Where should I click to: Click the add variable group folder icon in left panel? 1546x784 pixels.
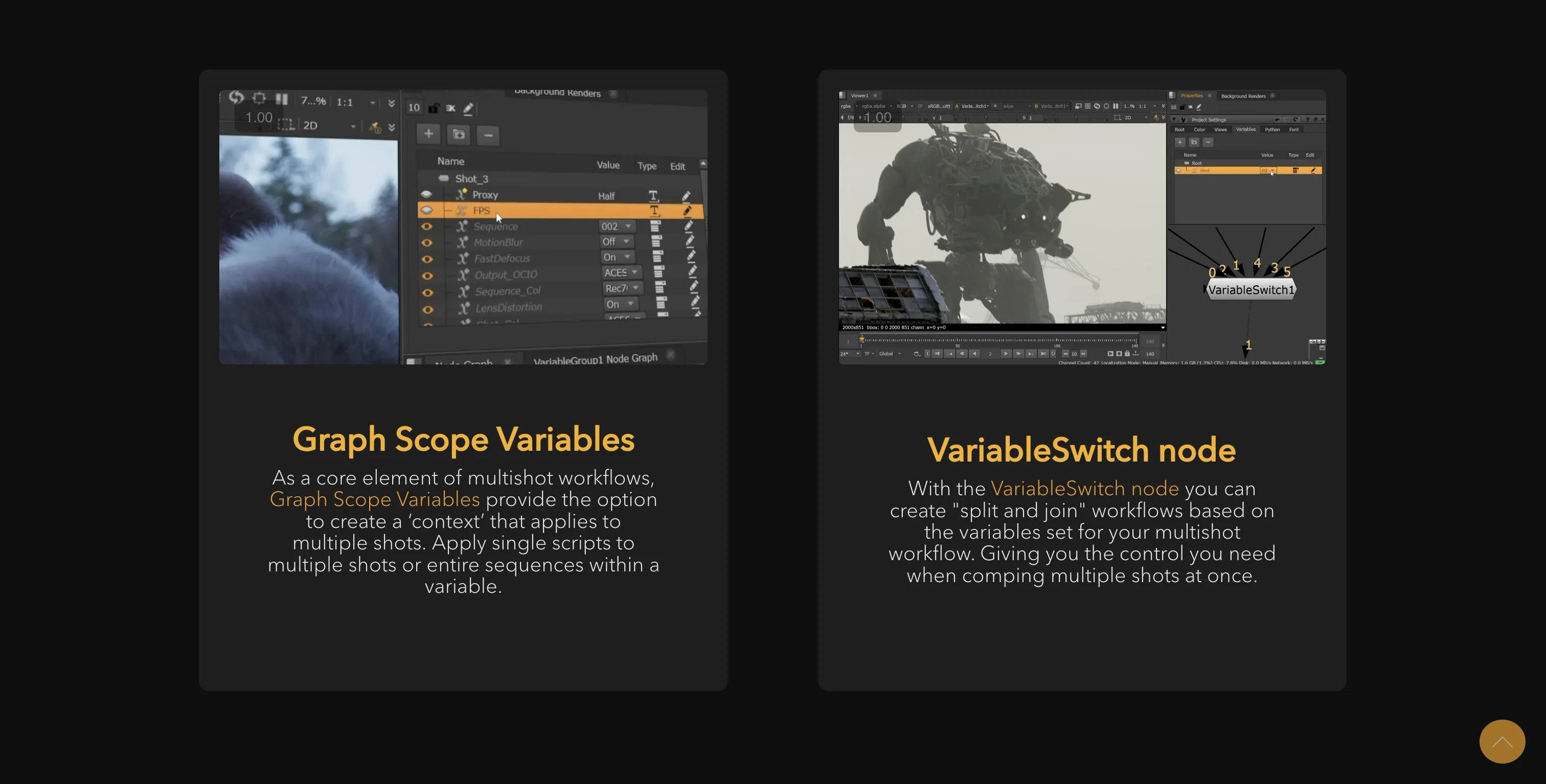coord(459,134)
